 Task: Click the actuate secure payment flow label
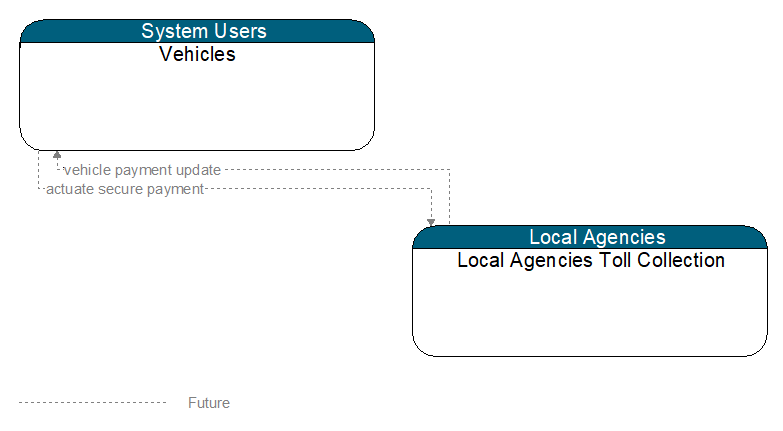125,189
